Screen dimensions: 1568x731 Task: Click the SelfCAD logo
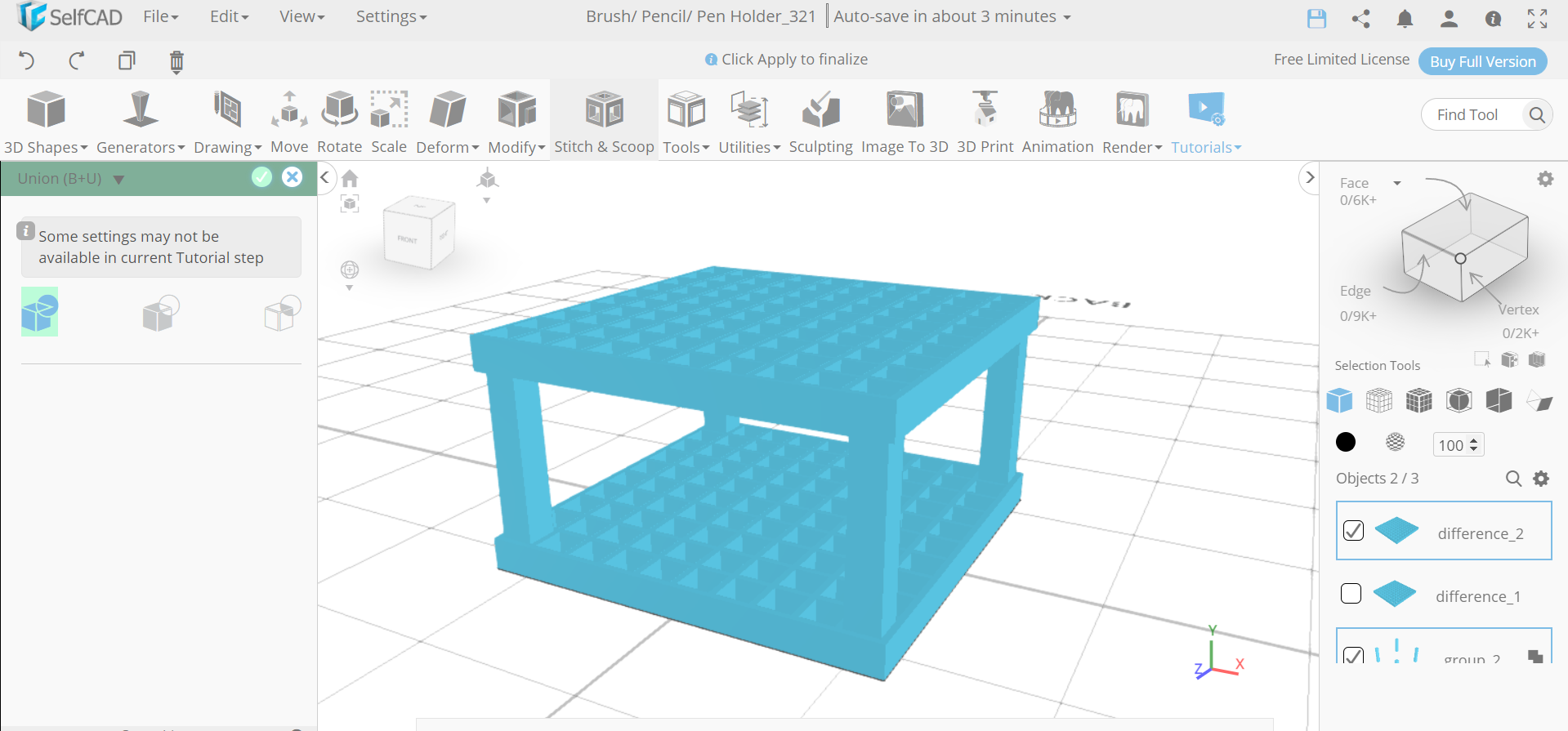click(x=70, y=16)
